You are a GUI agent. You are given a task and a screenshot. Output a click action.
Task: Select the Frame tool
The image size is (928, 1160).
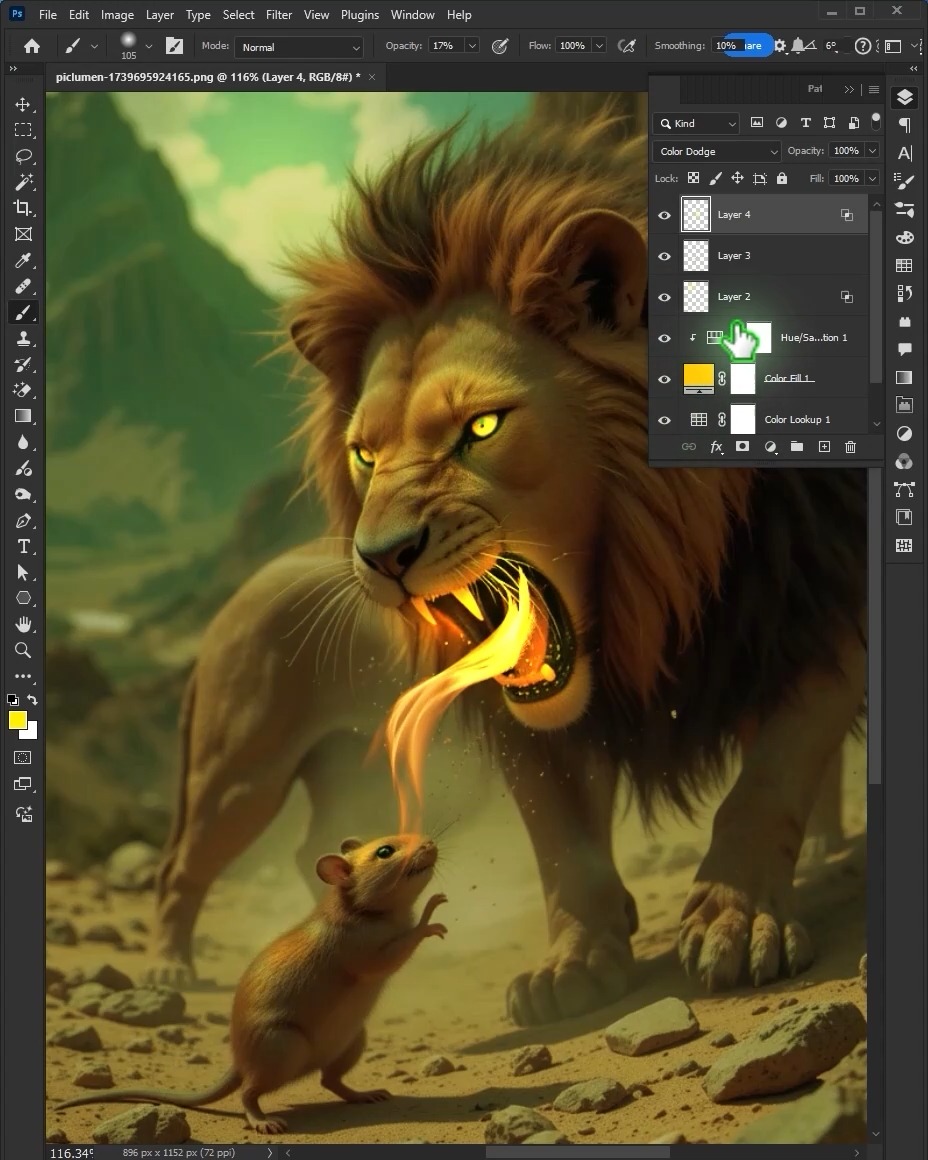click(x=23, y=235)
